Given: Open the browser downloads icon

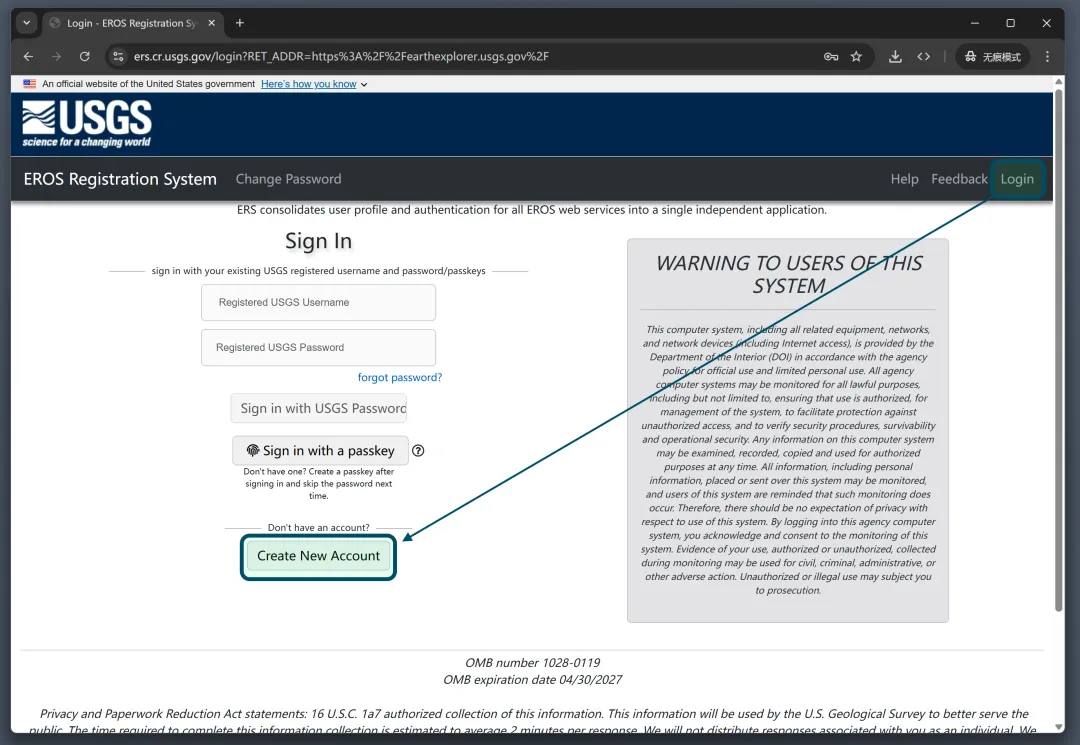Looking at the screenshot, I should tap(895, 56).
